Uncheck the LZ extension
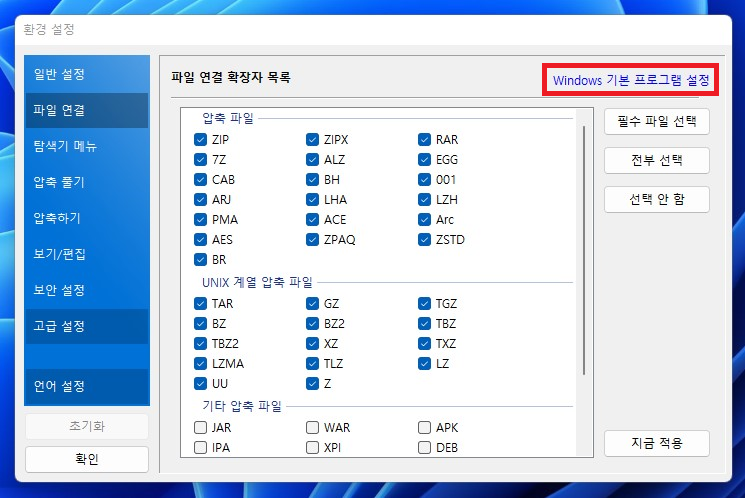The image size is (745, 498). 424,364
